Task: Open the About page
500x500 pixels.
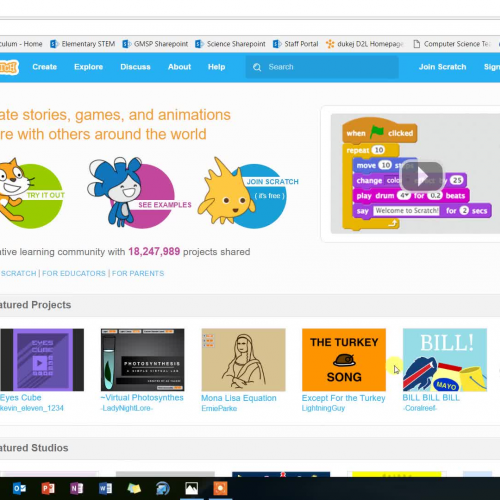Action: tap(179, 67)
